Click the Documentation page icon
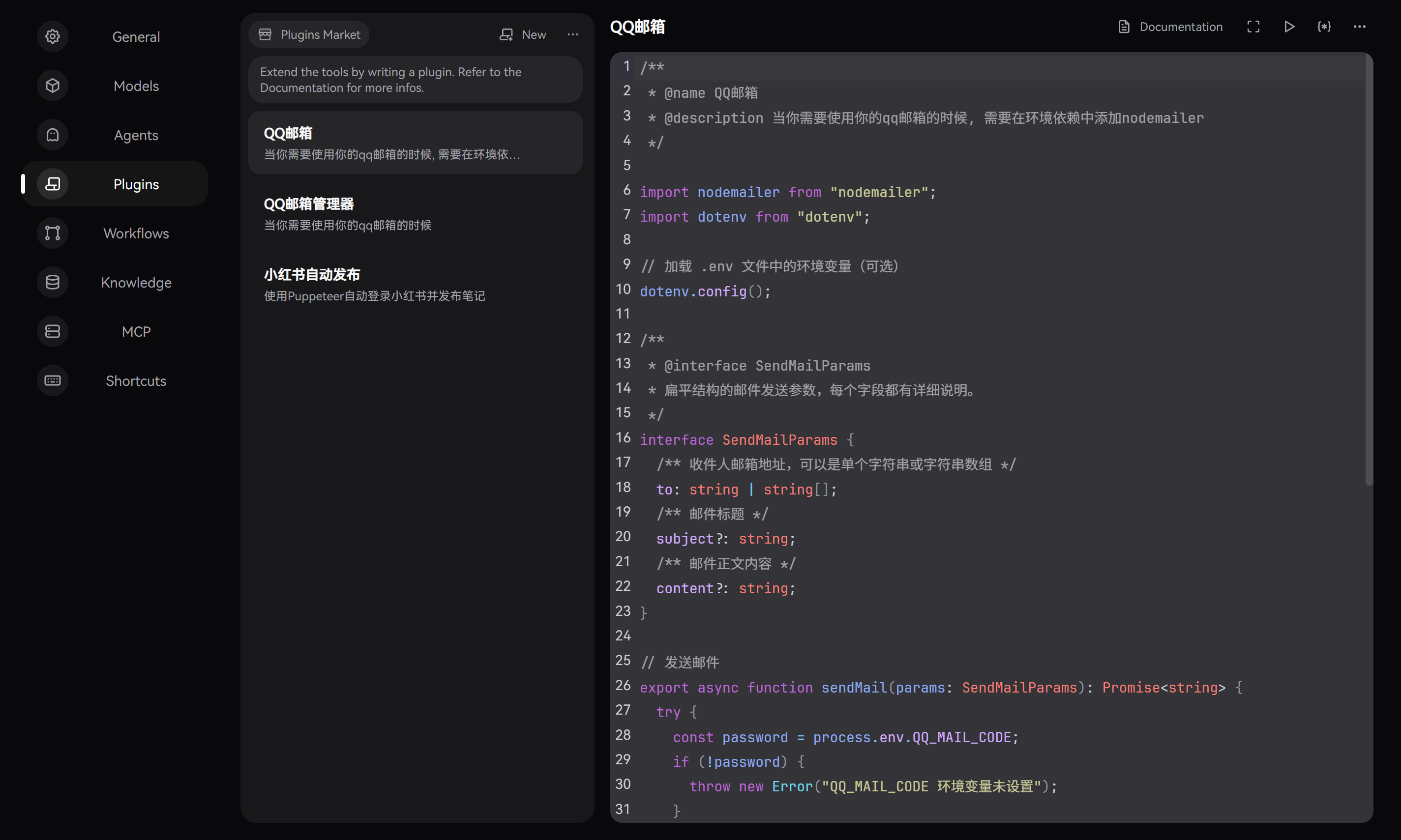Image resolution: width=1401 pixels, height=840 pixels. tap(1124, 27)
